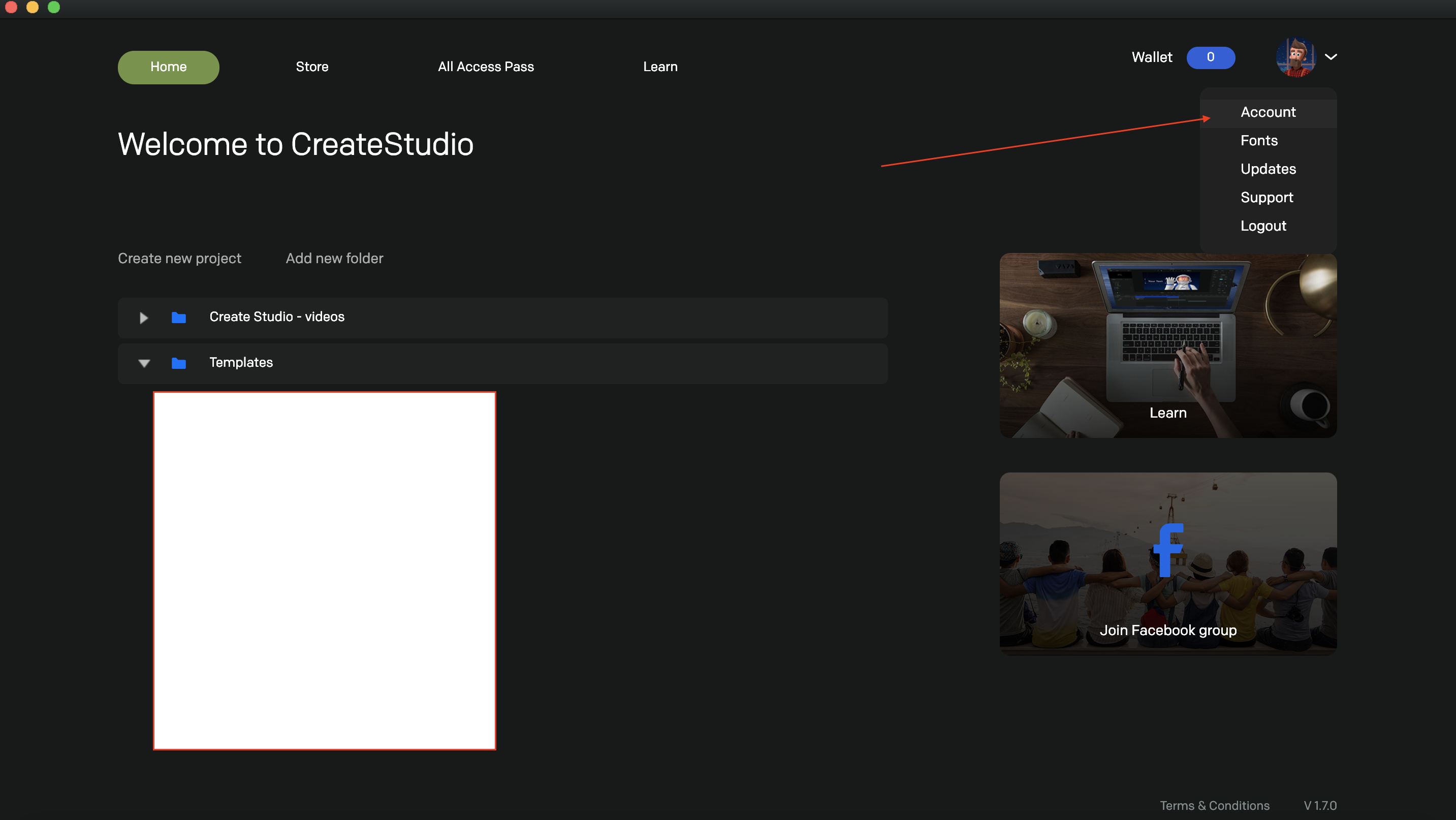Close the window with red button
The width and height of the screenshot is (1456, 820).
11,7
